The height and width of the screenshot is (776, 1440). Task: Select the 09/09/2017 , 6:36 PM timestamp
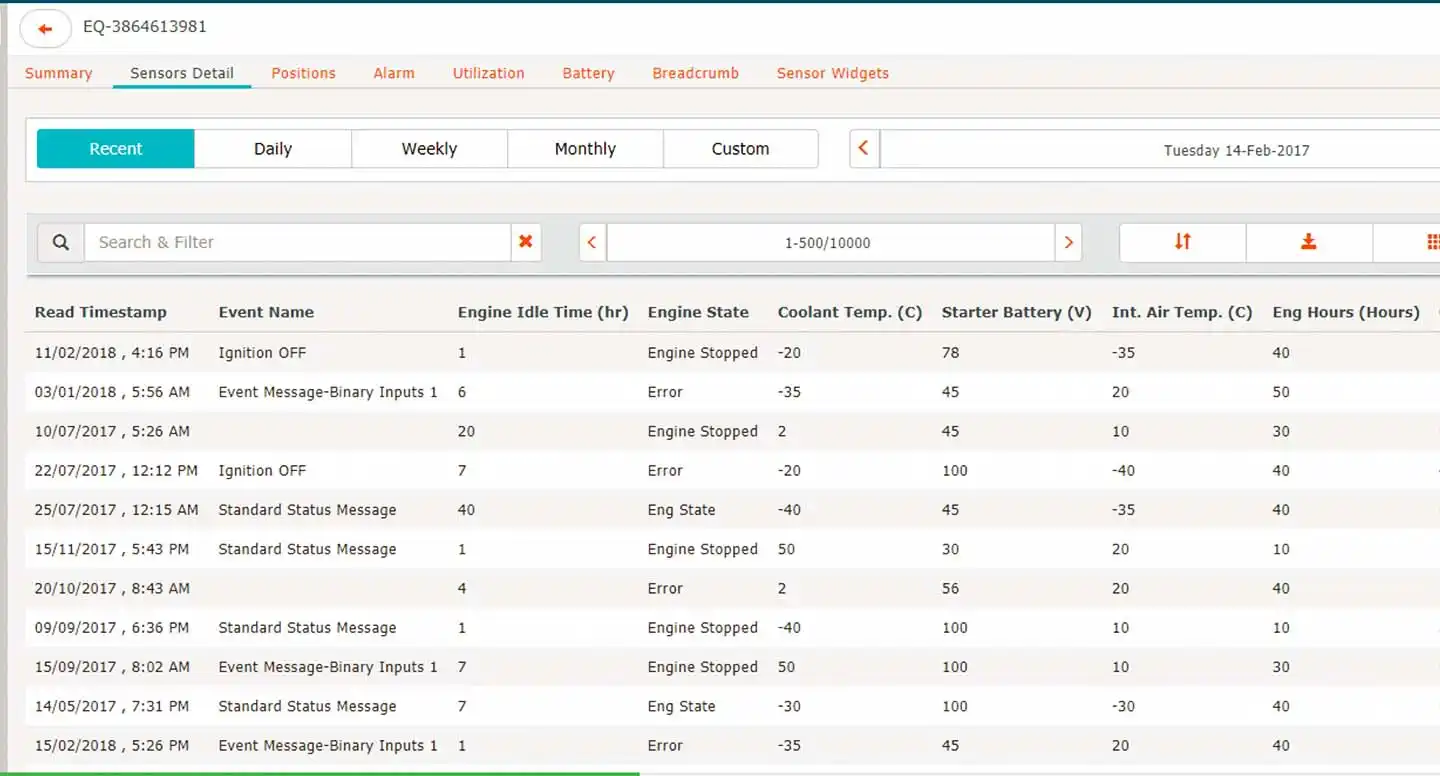tap(112, 628)
